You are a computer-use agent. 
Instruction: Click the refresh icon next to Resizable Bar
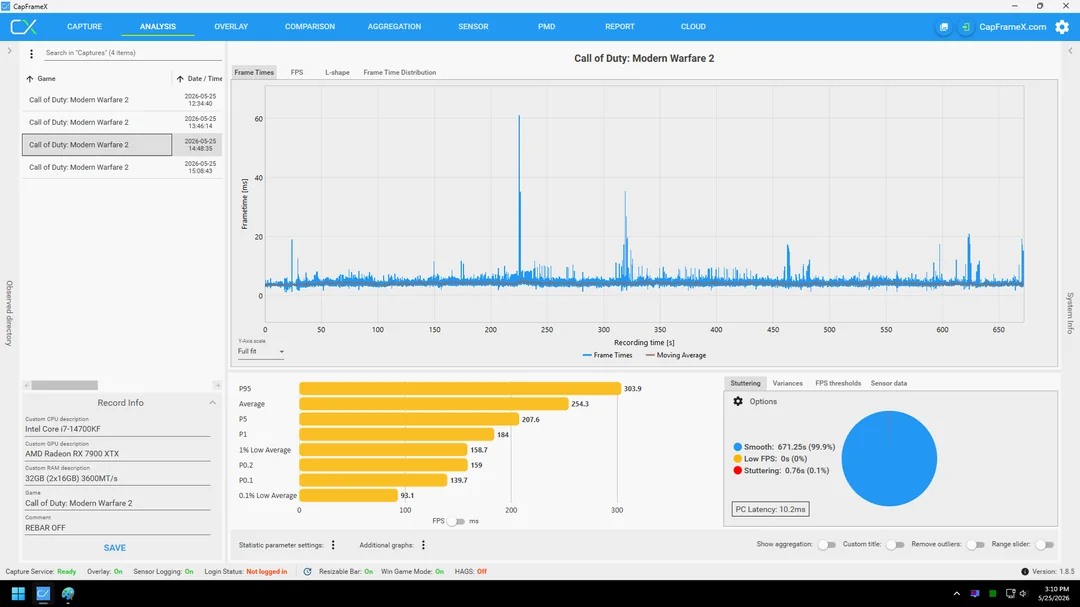coord(307,571)
